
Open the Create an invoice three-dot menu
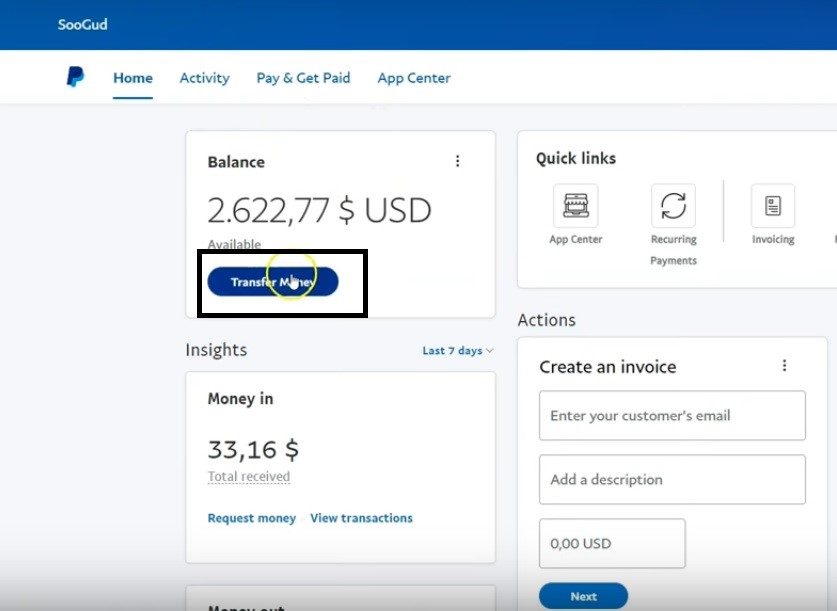[x=784, y=366]
